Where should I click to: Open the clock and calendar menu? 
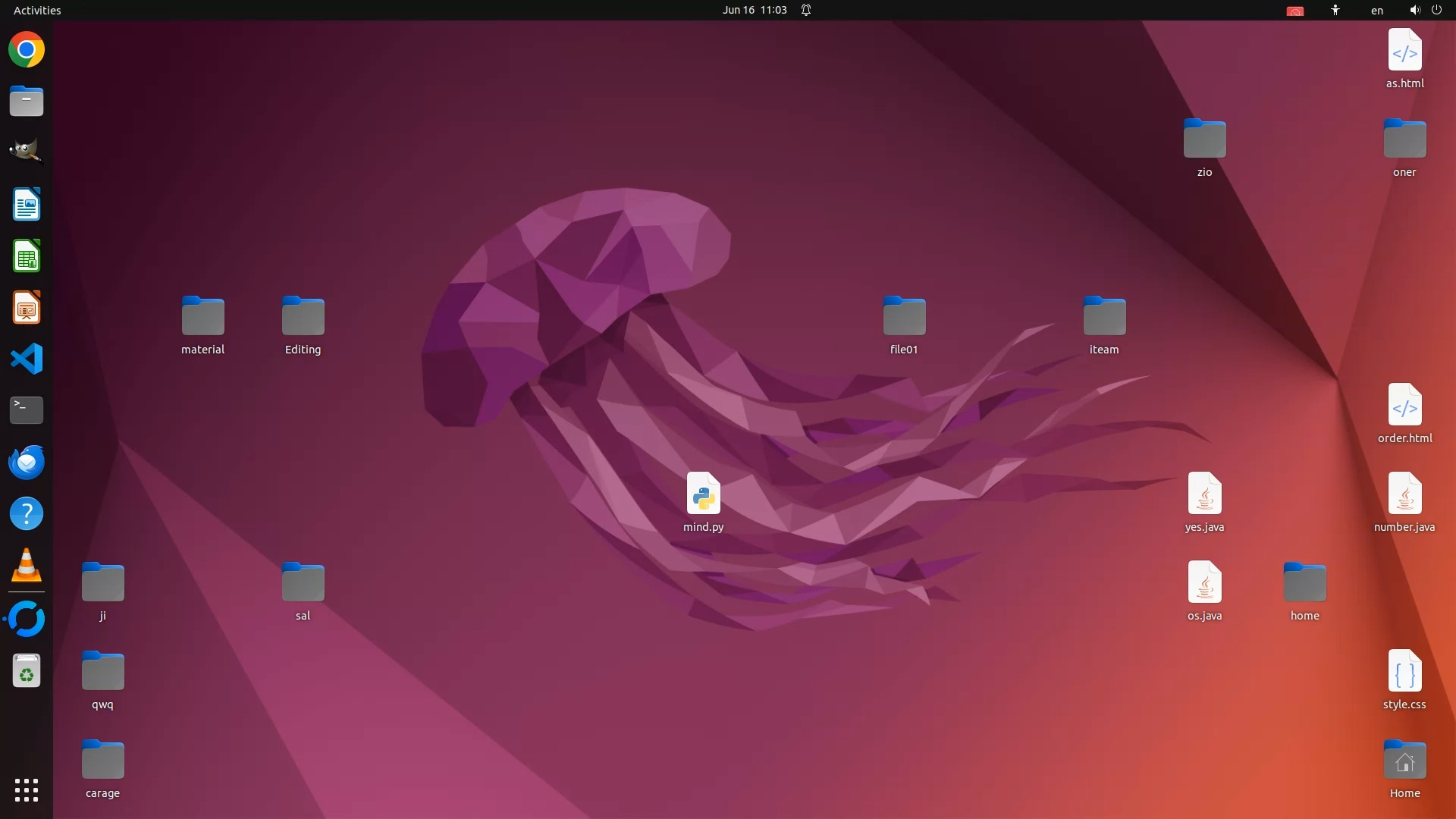[754, 10]
